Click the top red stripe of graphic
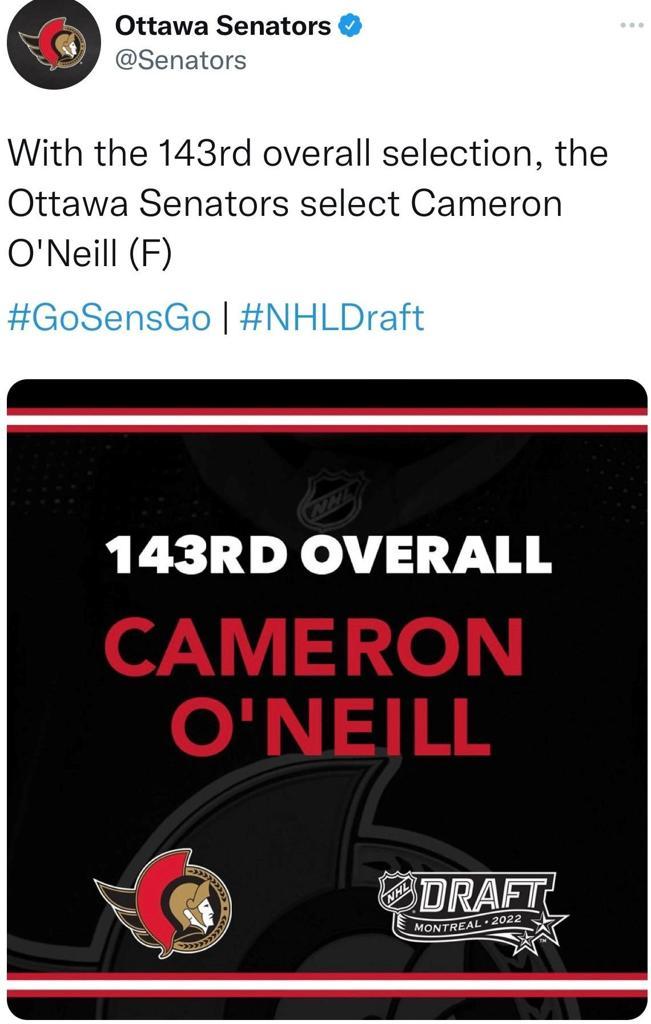The width and height of the screenshot is (651, 1024). (x=327, y=413)
